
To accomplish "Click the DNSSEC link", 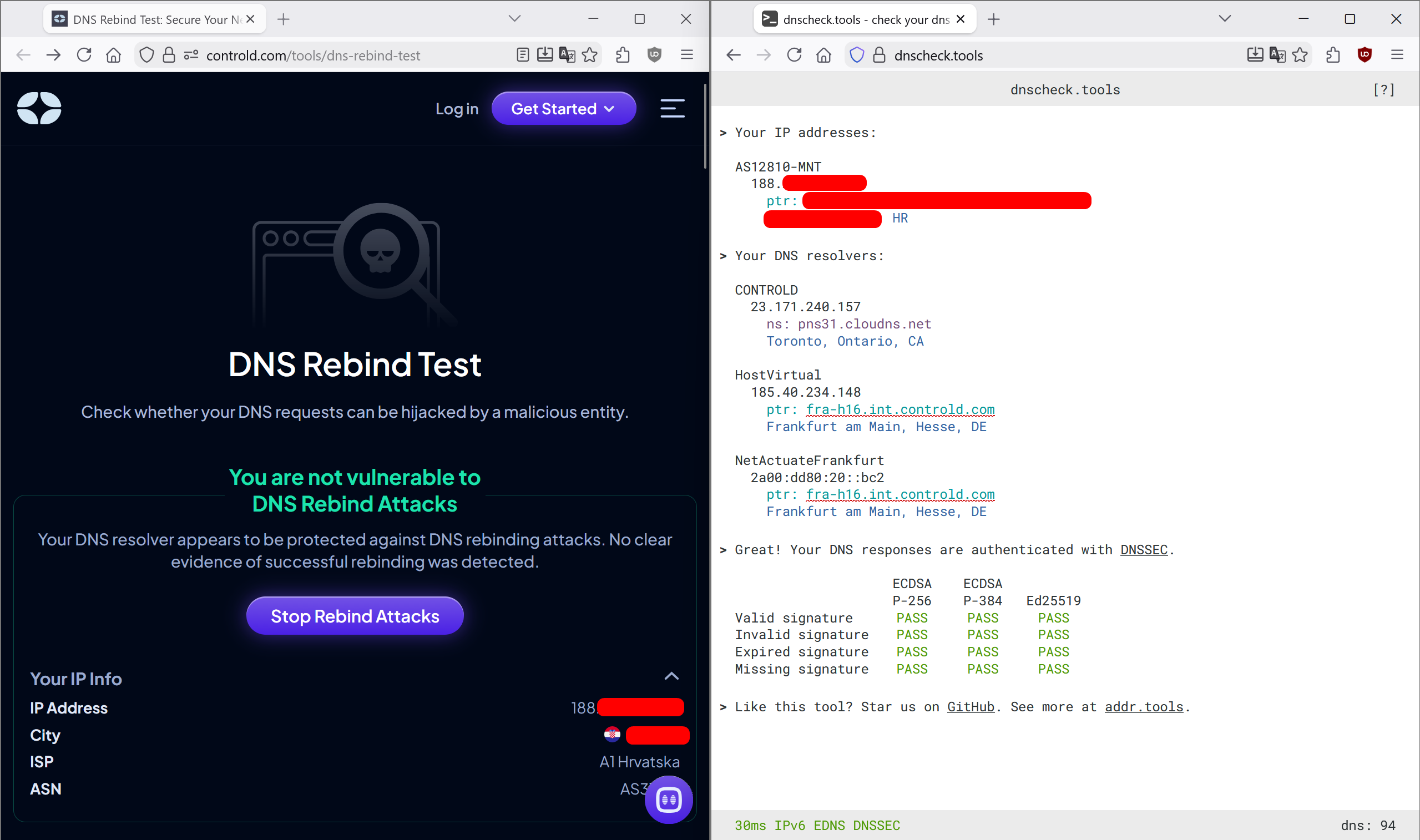I will click(x=1143, y=550).
